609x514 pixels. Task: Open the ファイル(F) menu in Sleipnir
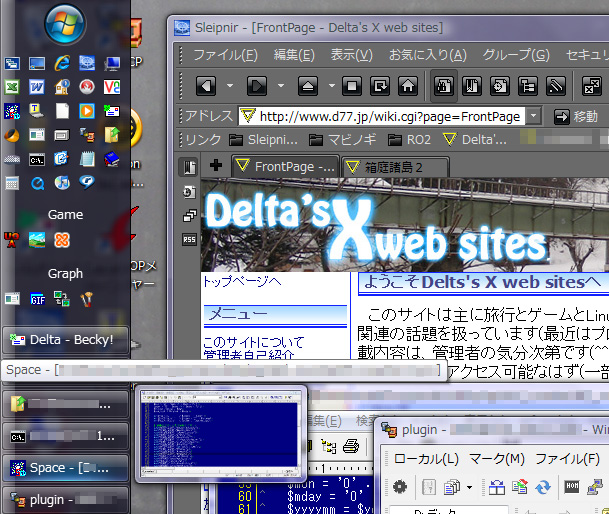tap(224, 55)
